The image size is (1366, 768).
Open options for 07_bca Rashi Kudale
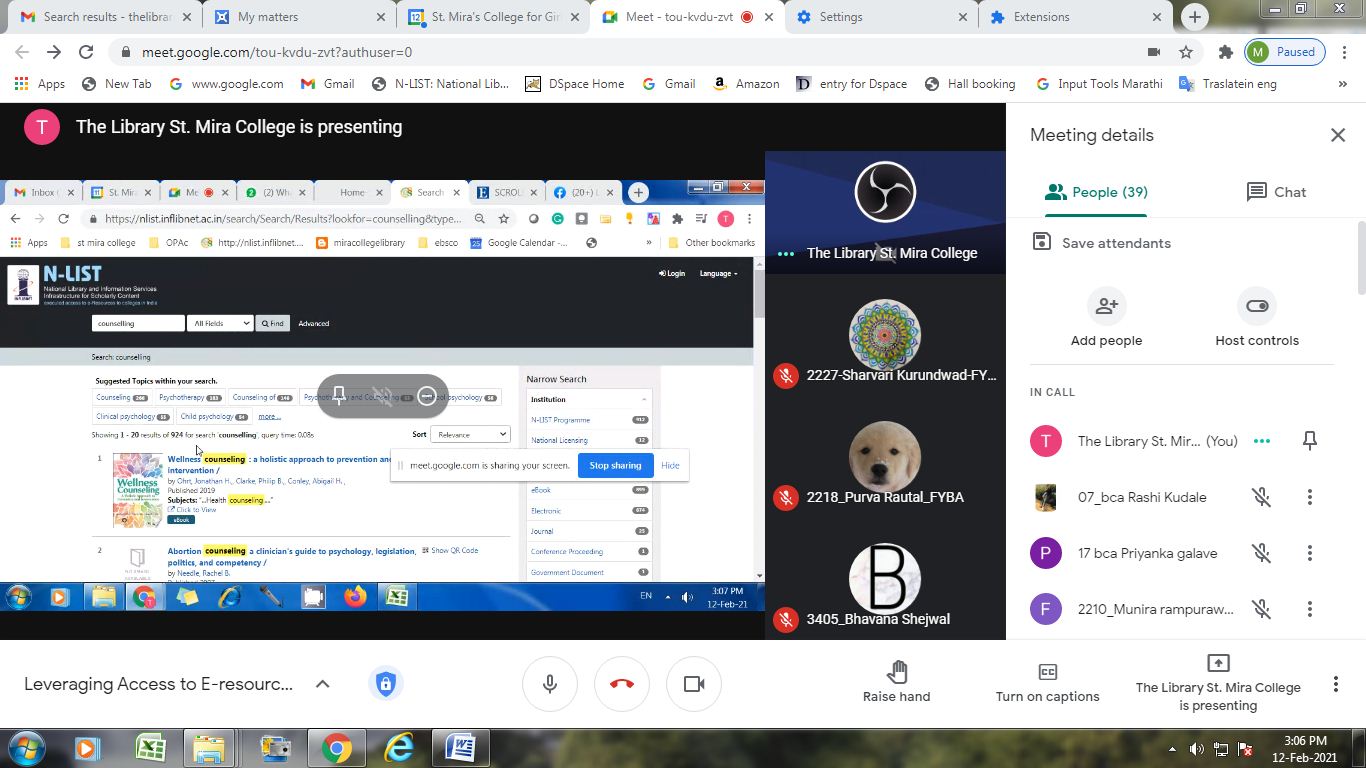[x=1309, y=497]
